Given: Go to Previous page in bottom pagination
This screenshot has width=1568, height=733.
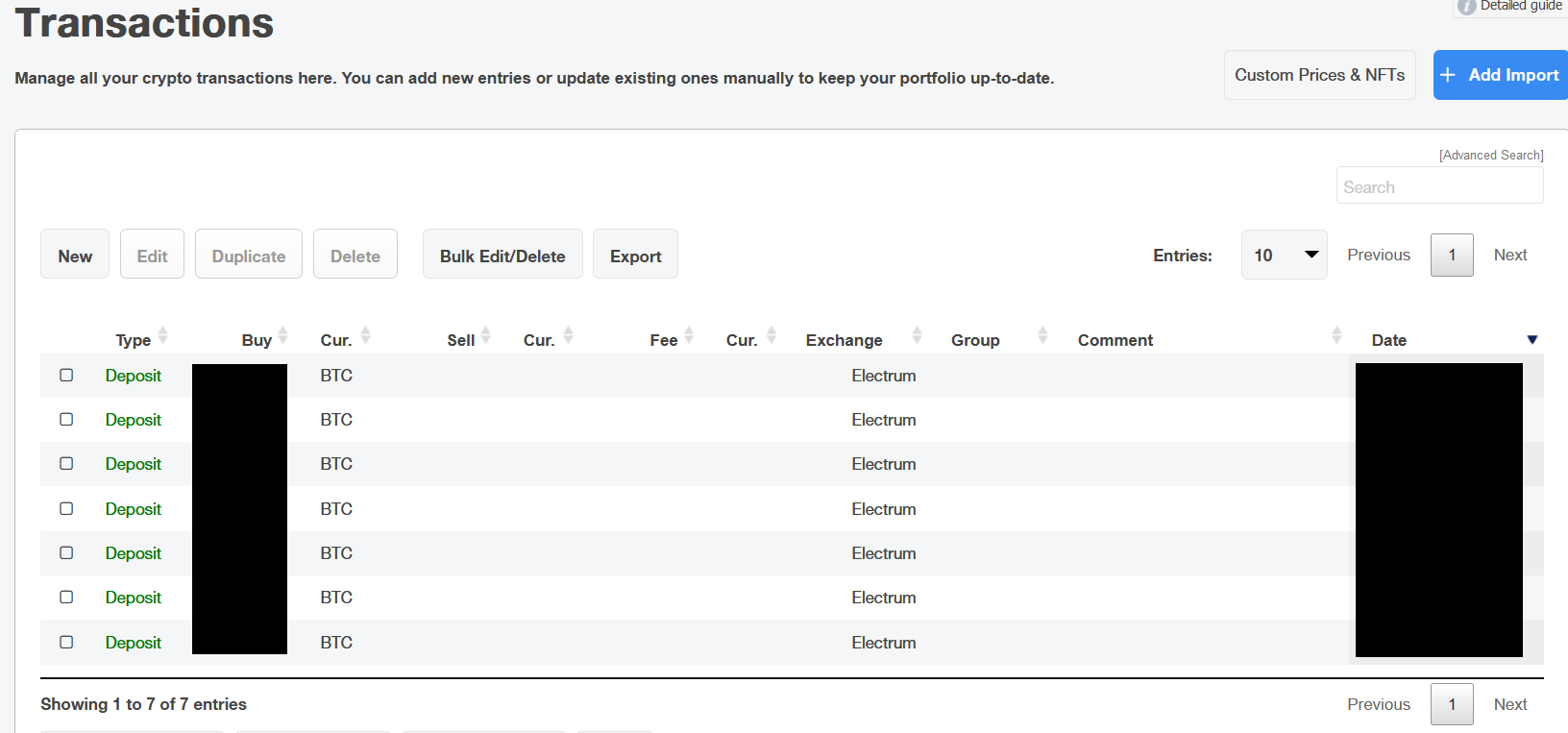Looking at the screenshot, I should [x=1379, y=704].
